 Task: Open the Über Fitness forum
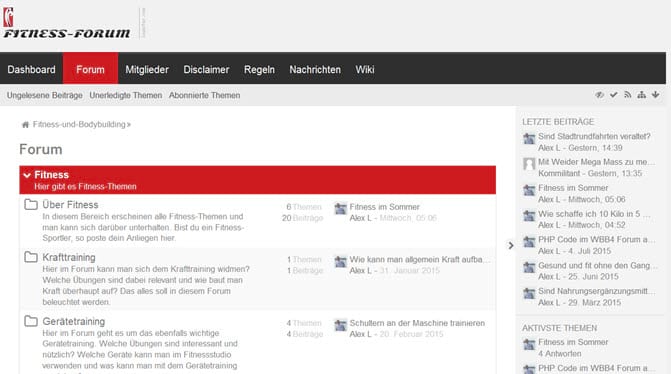(70, 205)
